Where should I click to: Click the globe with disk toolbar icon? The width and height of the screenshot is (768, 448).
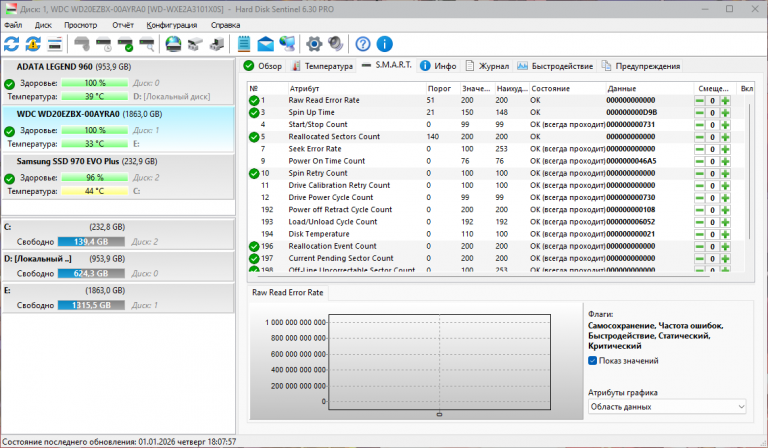pos(173,44)
